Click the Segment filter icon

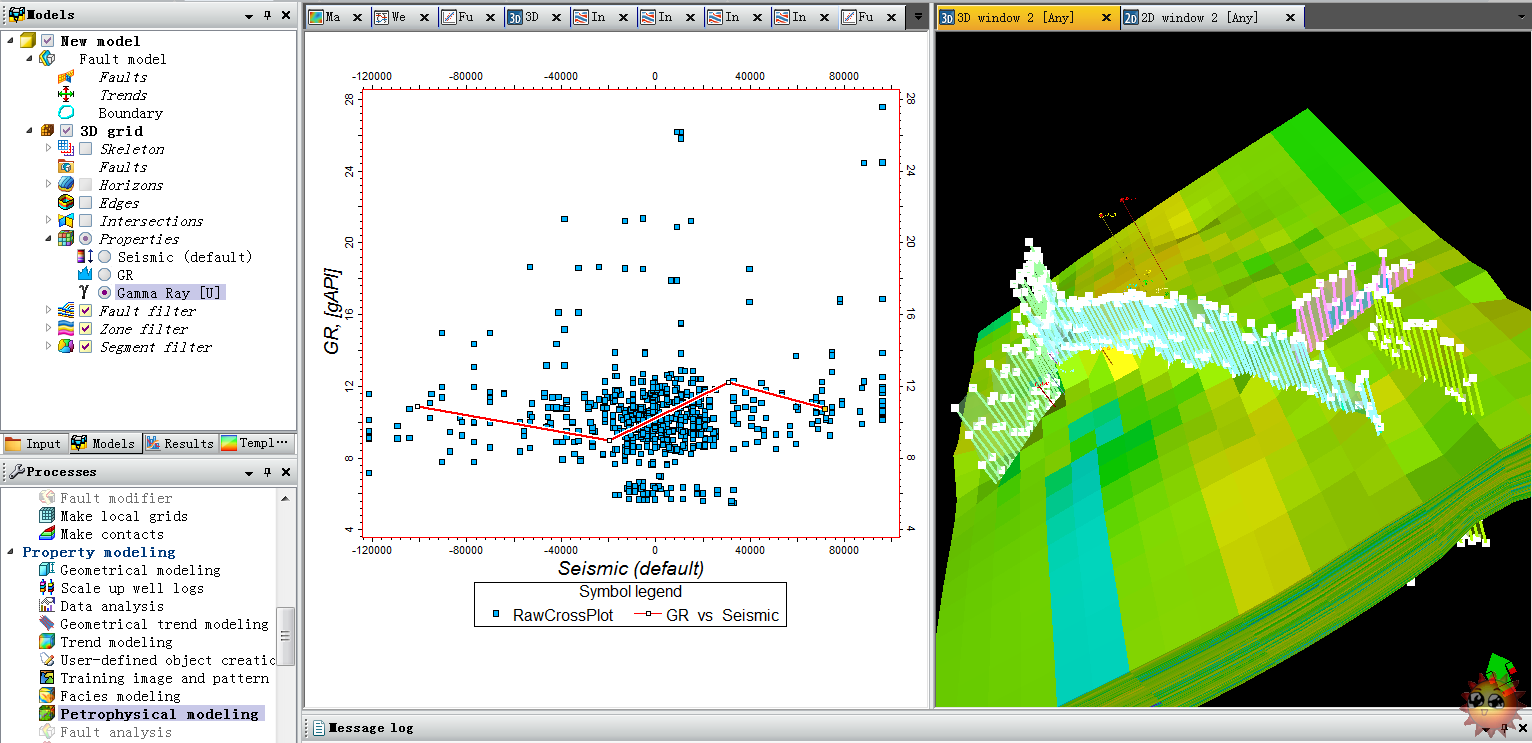pos(66,347)
